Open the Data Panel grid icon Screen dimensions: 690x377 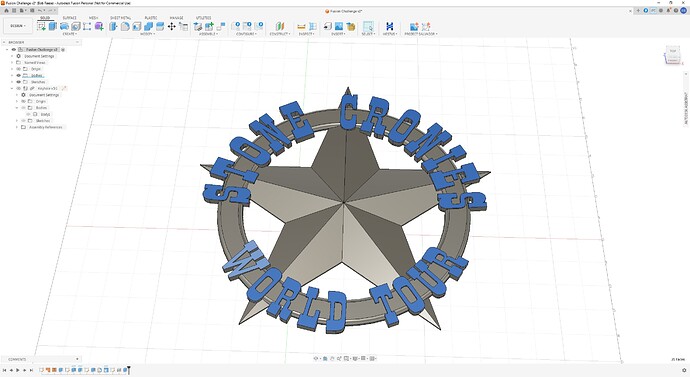click(x=14, y=11)
